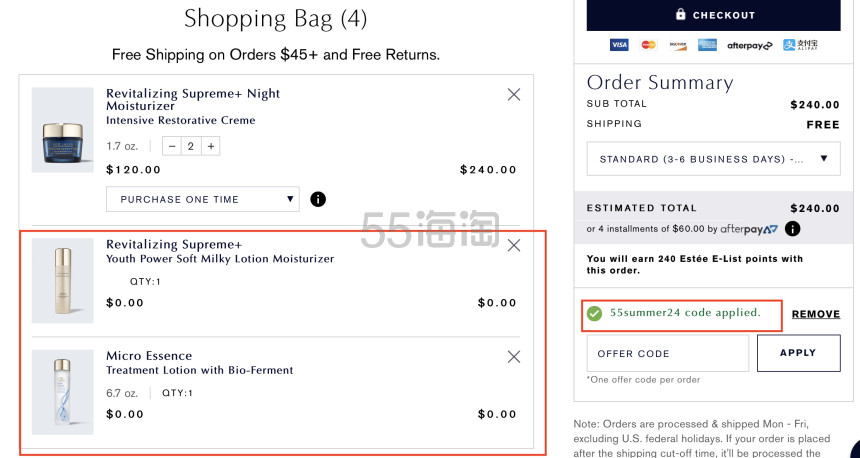Remove the Micro Essence Treatment Lotion item
860x458 pixels.
coord(513,357)
